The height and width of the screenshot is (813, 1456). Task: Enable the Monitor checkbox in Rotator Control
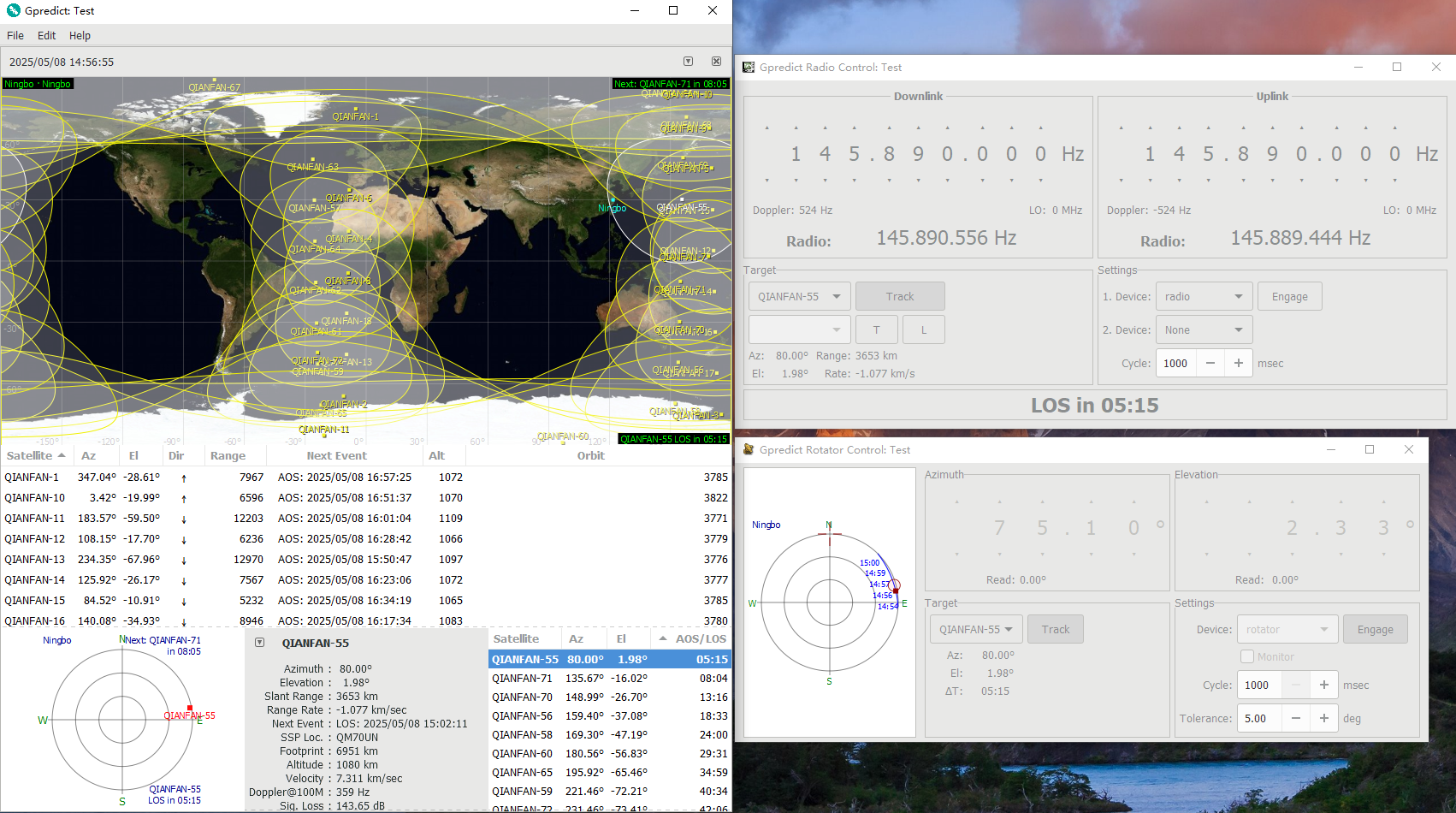point(1246,656)
